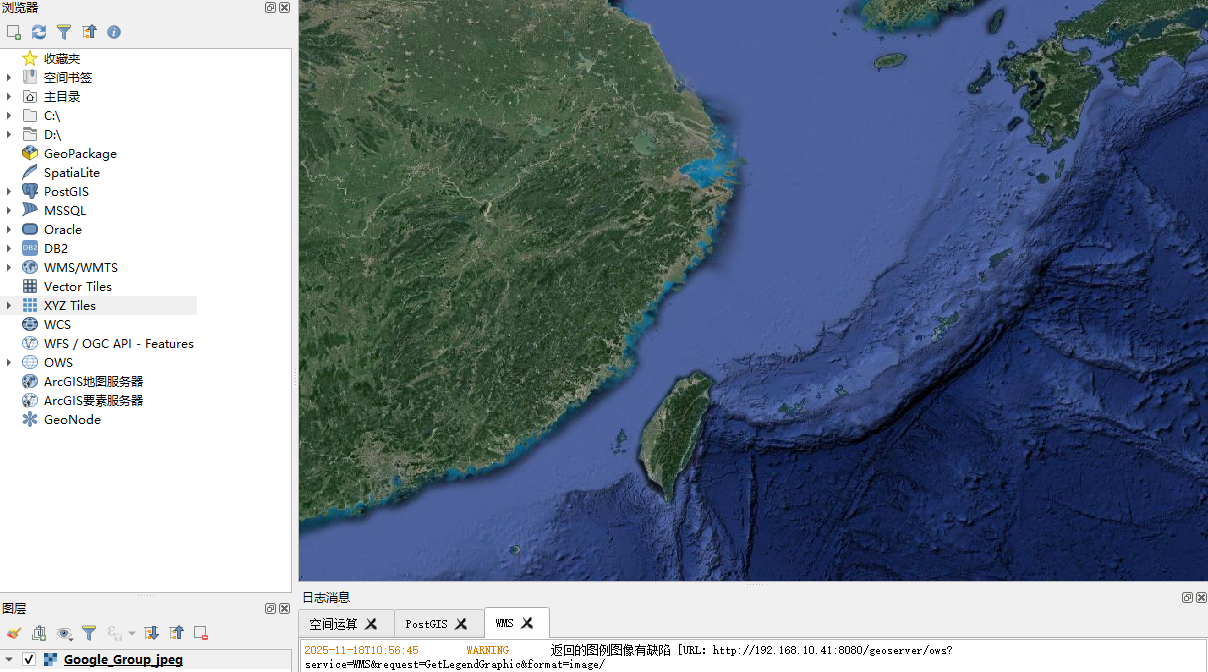Expand the WMS/WMTS tree node
Screen dimensions: 1208x672
click(9, 268)
